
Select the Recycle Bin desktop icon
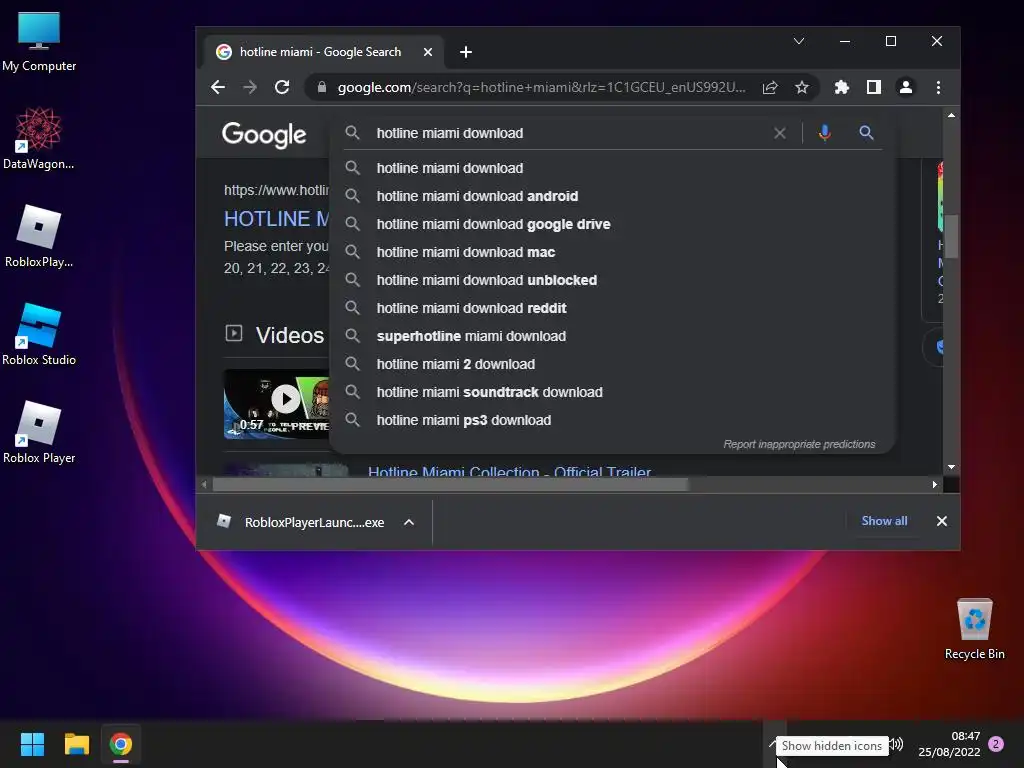(x=974, y=628)
